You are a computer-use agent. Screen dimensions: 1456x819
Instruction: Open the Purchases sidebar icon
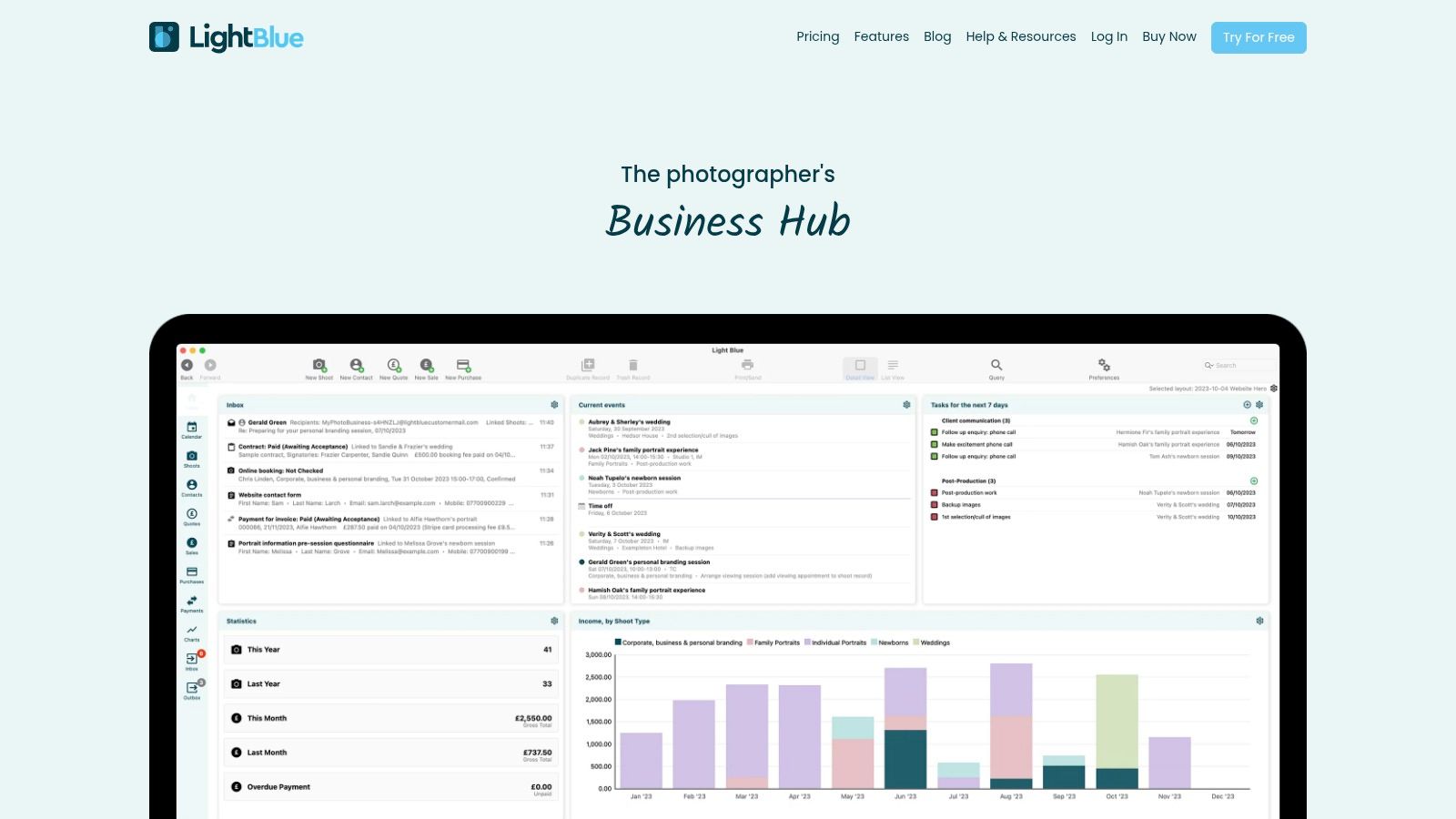pyautogui.click(x=192, y=575)
